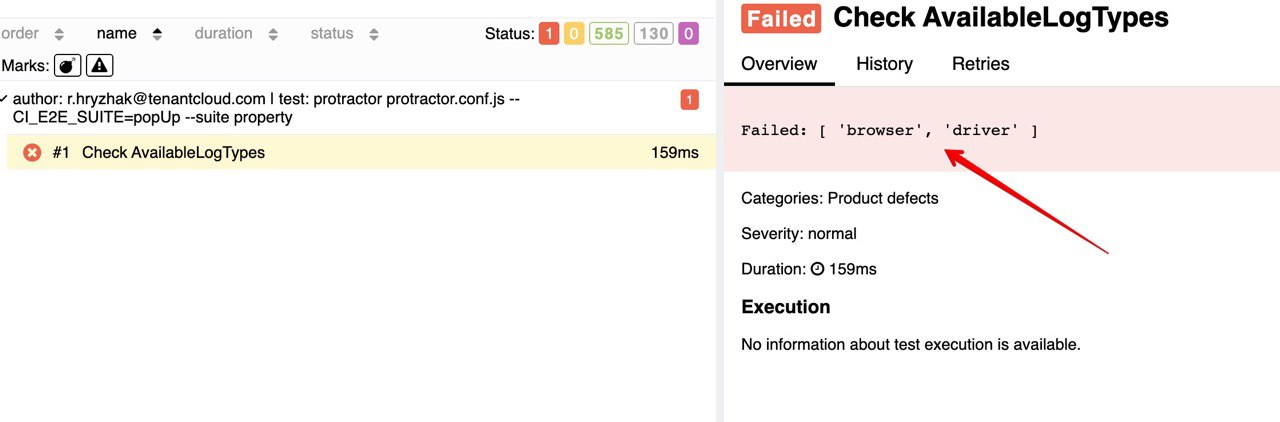Image resolution: width=1280 pixels, height=422 pixels.
Task: Click the Duration: 159ms detail line
Action: pyautogui.click(x=809, y=269)
